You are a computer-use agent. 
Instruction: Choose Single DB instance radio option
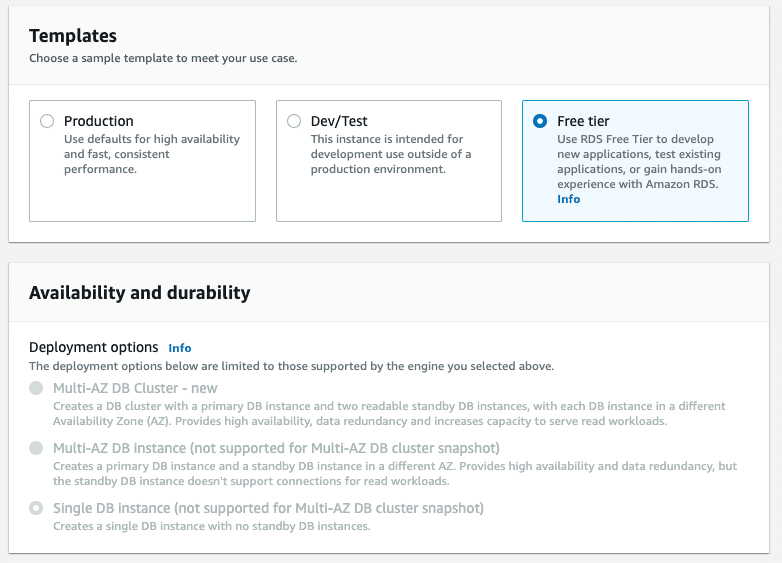pyautogui.click(x=36, y=508)
